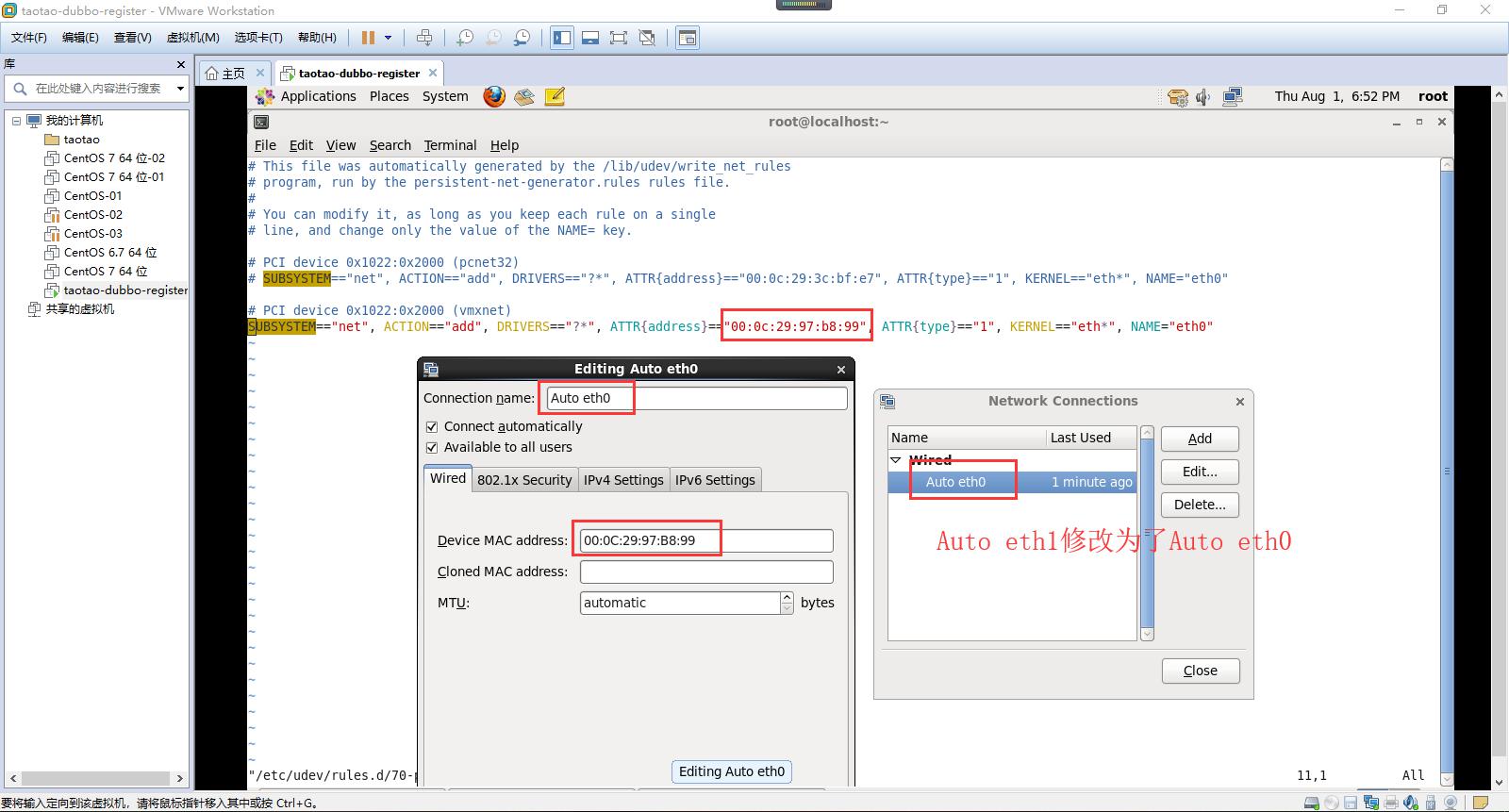Collapse the Wired group in Network Connections
The height and width of the screenshot is (812, 1509).
pyautogui.click(x=896, y=460)
